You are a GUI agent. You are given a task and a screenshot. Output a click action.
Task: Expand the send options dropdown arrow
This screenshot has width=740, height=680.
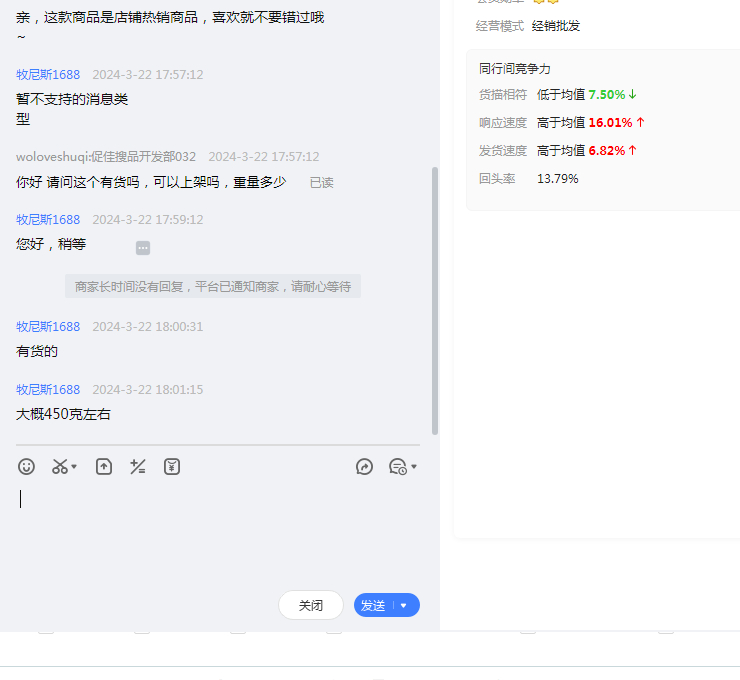click(404, 605)
